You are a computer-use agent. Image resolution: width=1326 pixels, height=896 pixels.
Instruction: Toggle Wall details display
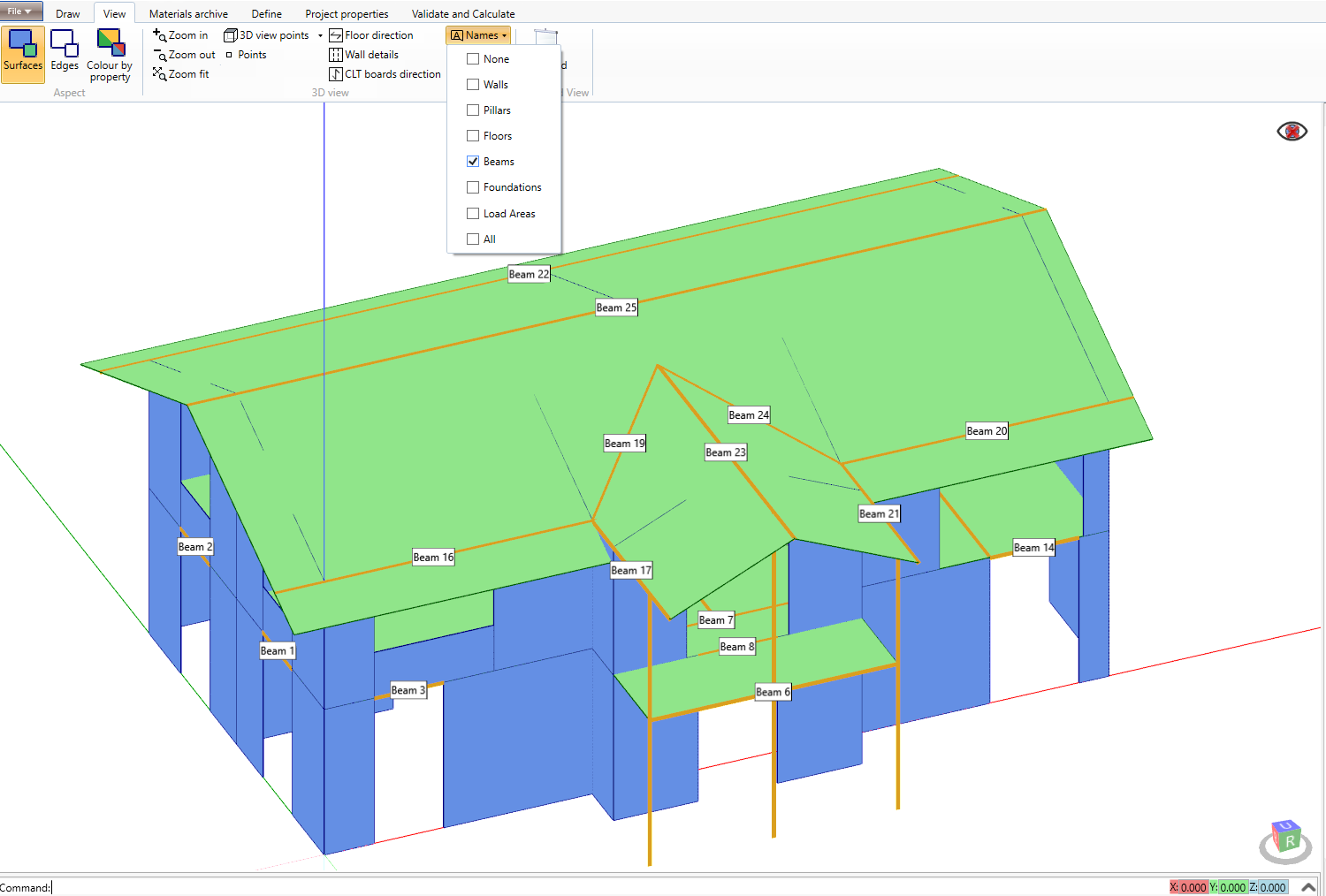pos(364,55)
